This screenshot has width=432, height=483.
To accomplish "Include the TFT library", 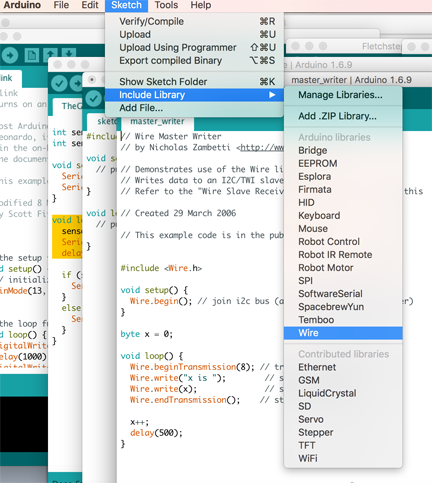I will 343,445.
